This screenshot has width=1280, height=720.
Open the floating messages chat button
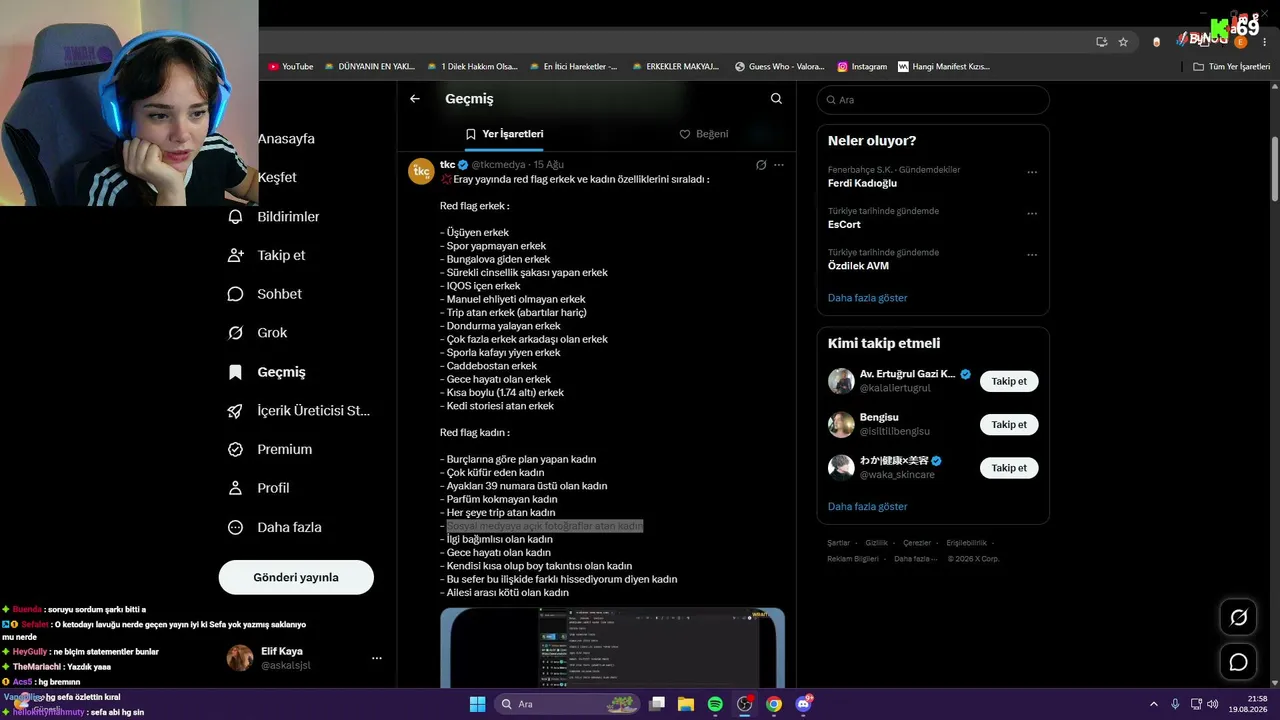pos(1238,662)
